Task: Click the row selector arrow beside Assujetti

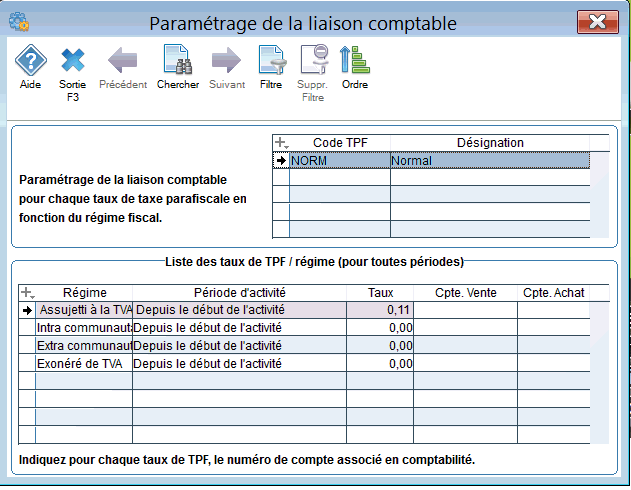Action: pyautogui.click(x=27, y=310)
